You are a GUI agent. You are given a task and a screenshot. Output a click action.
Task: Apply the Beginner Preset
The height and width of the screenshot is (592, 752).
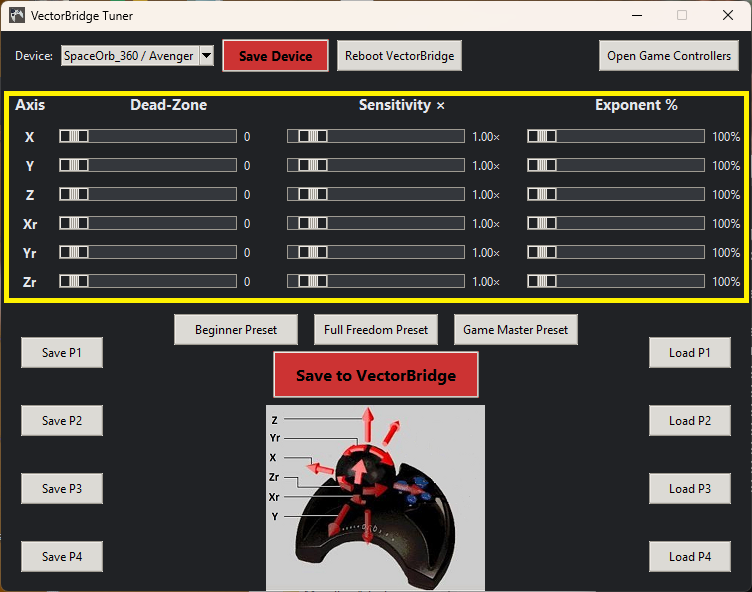tap(238, 329)
